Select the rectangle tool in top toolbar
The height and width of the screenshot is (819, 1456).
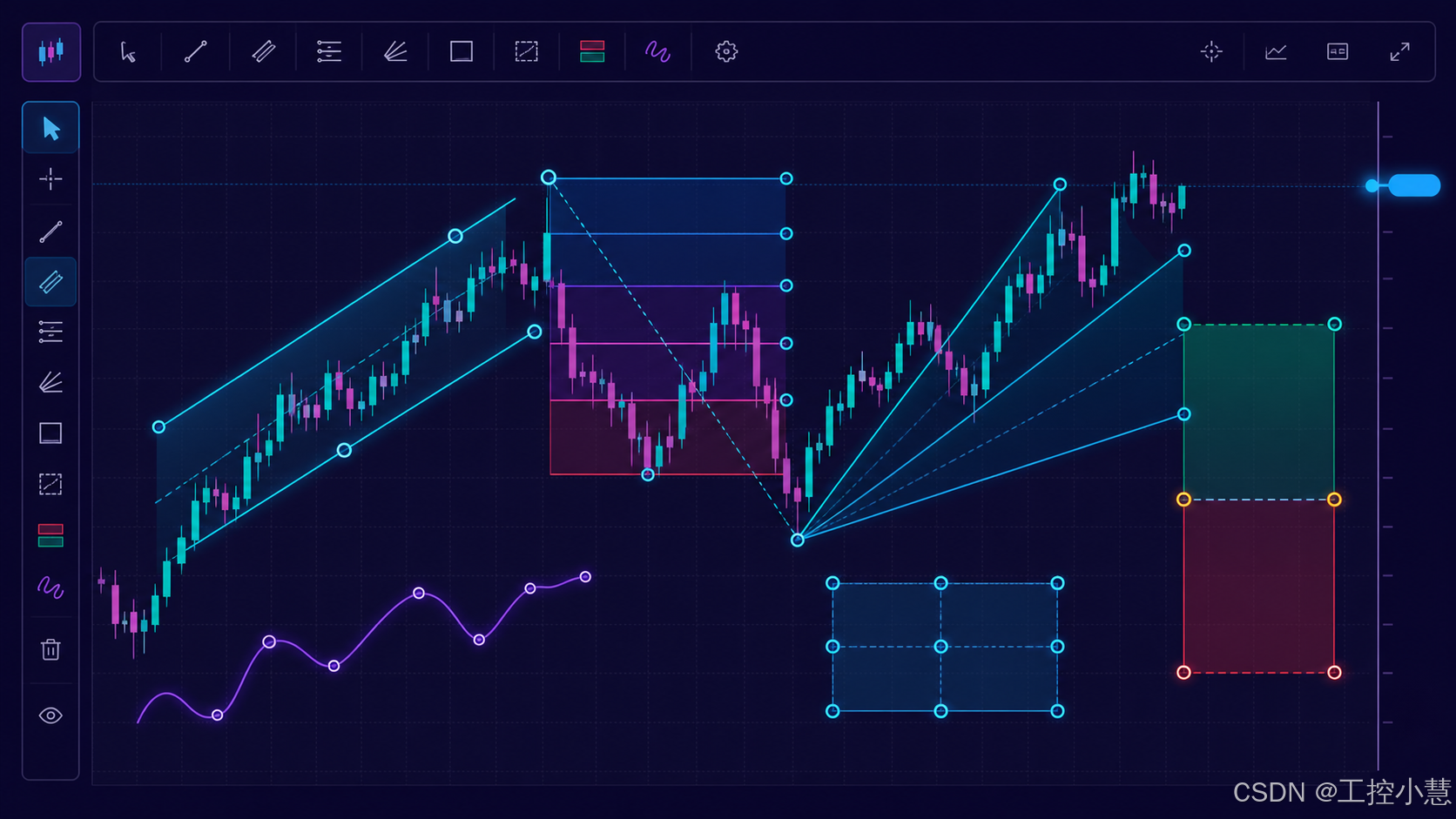click(462, 52)
